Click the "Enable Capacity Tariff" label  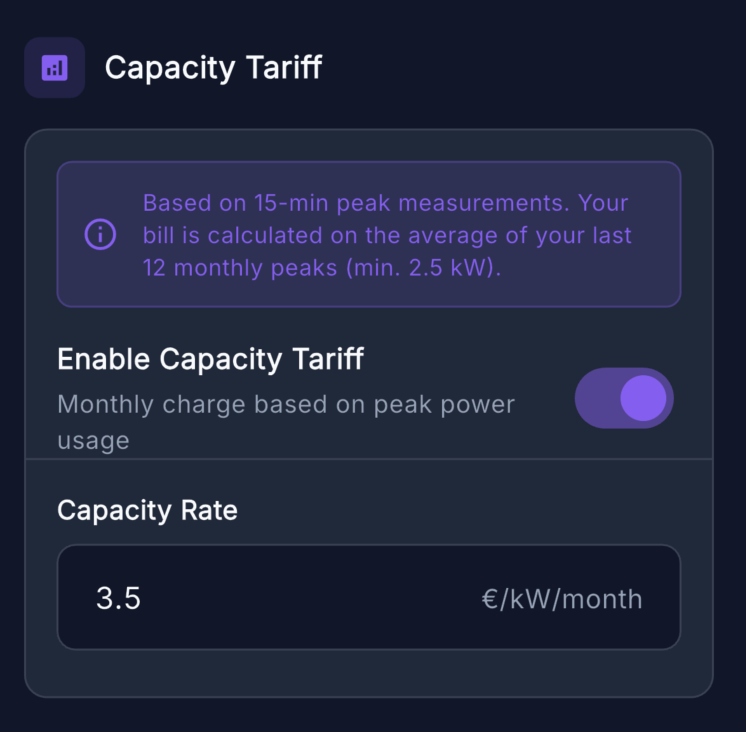pyautogui.click(x=210, y=360)
